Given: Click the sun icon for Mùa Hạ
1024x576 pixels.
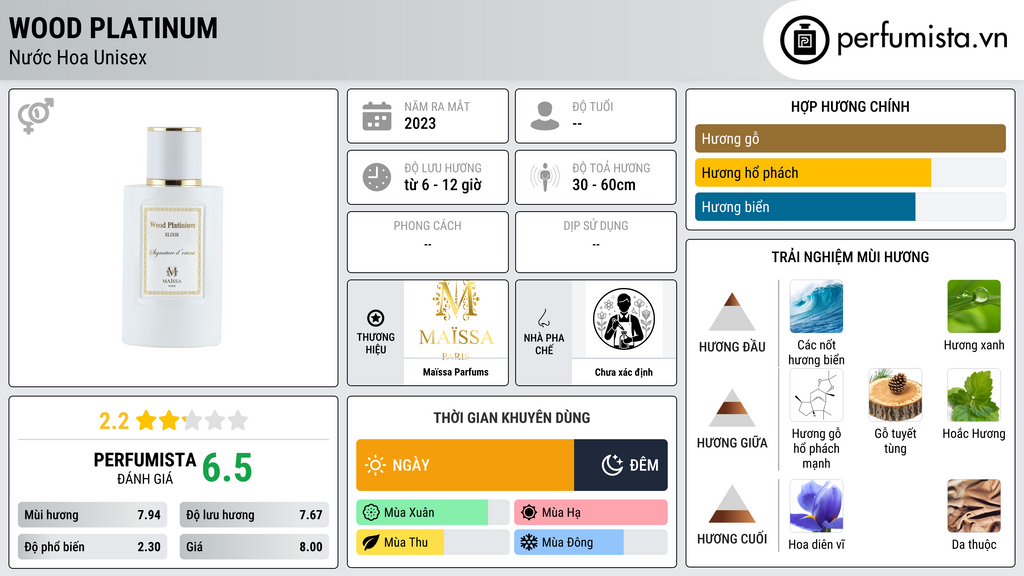Looking at the screenshot, I should [x=529, y=513].
